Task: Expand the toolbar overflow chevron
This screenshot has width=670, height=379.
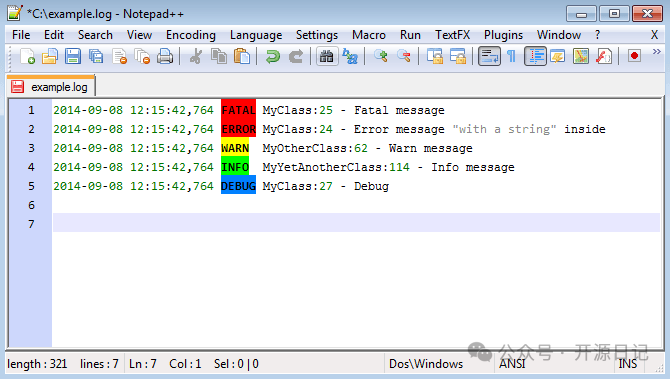Action: click(656, 52)
